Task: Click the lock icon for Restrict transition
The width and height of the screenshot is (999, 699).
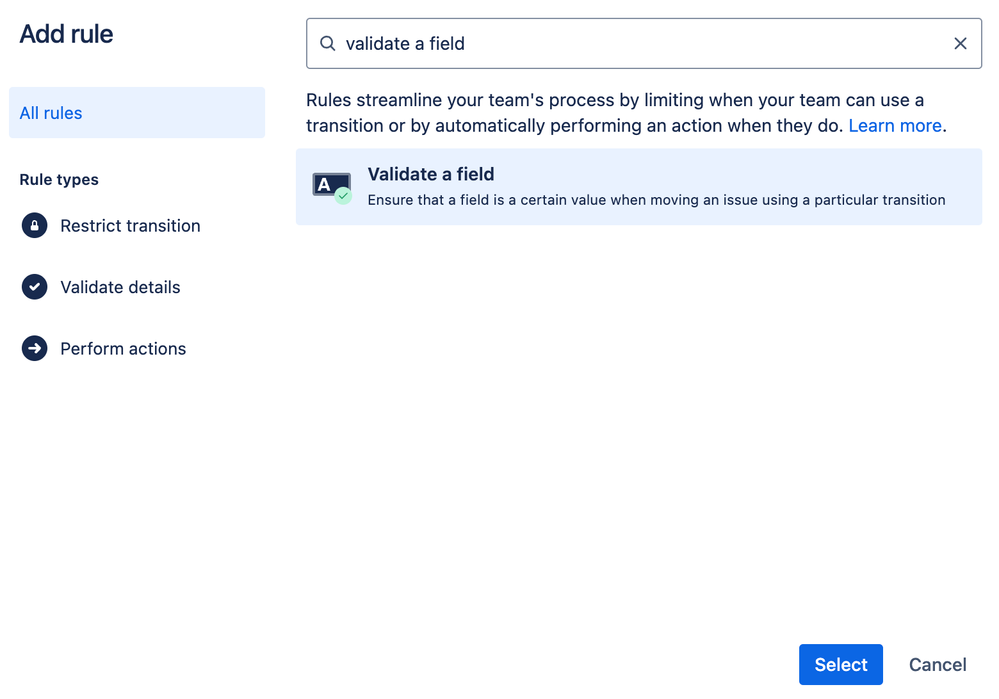Action: click(35, 226)
